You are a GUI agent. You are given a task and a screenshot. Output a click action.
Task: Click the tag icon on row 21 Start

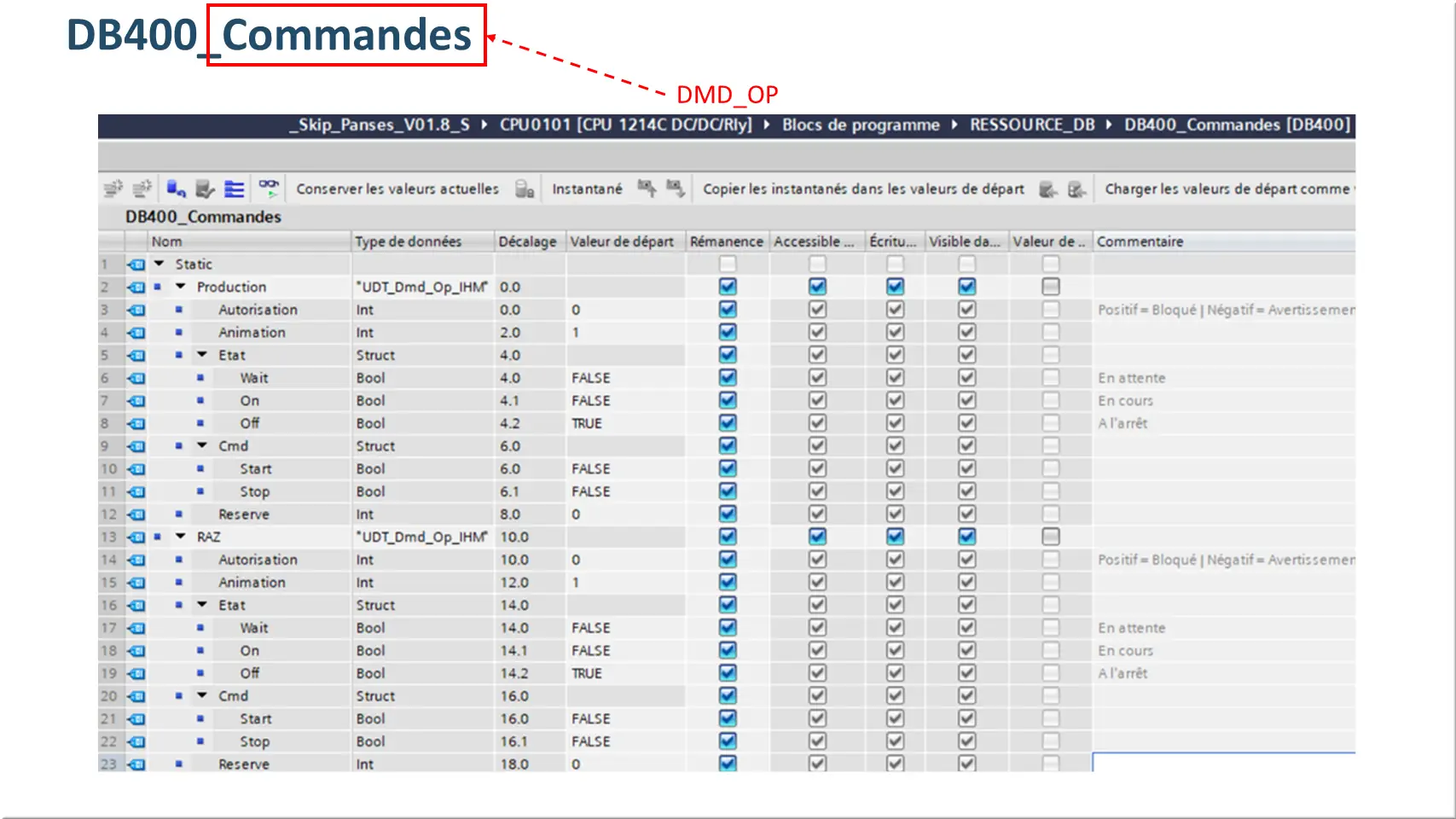tap(136, 719)
